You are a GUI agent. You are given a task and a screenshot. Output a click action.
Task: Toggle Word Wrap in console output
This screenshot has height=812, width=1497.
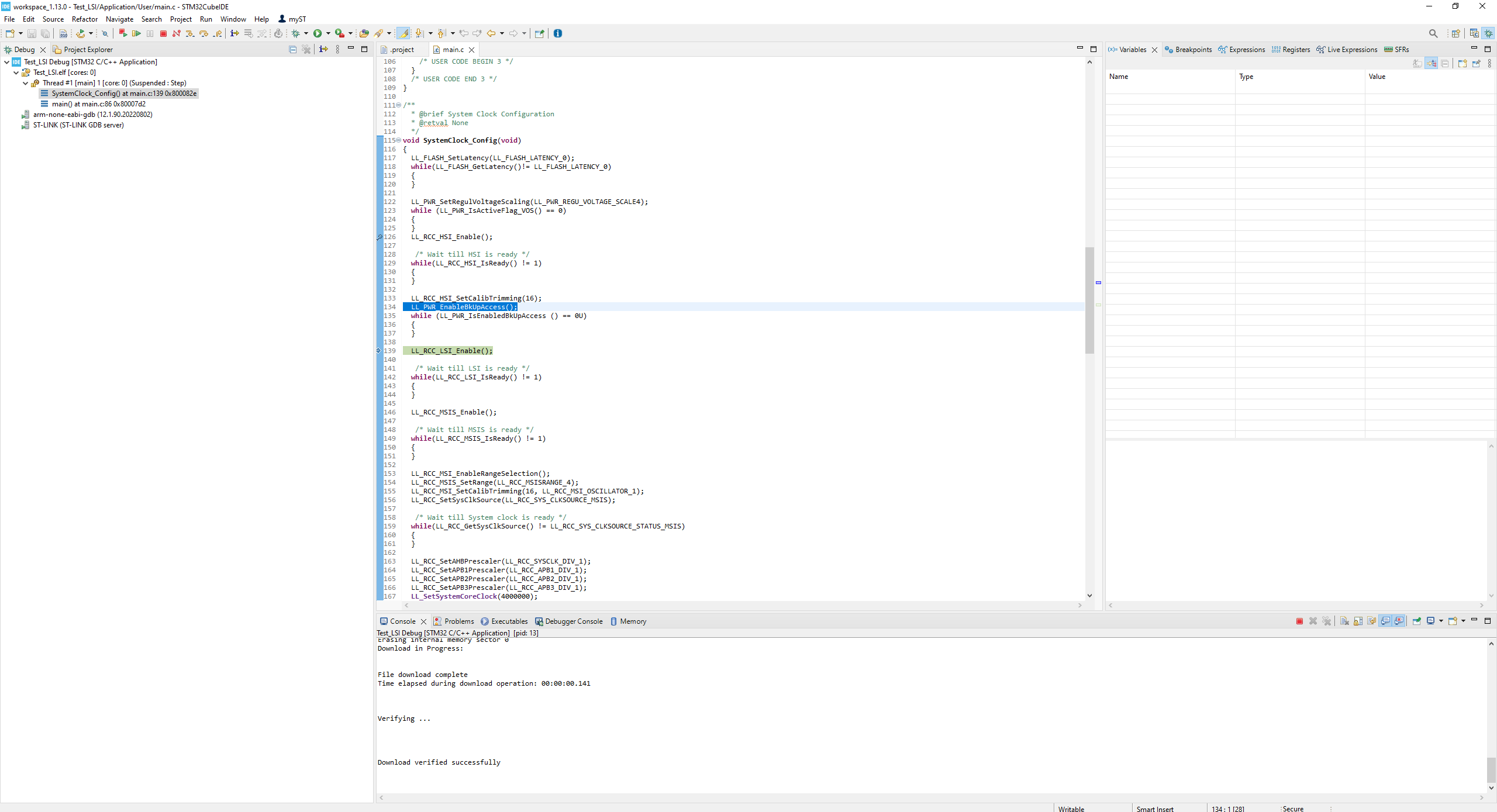coord(1371,621)
